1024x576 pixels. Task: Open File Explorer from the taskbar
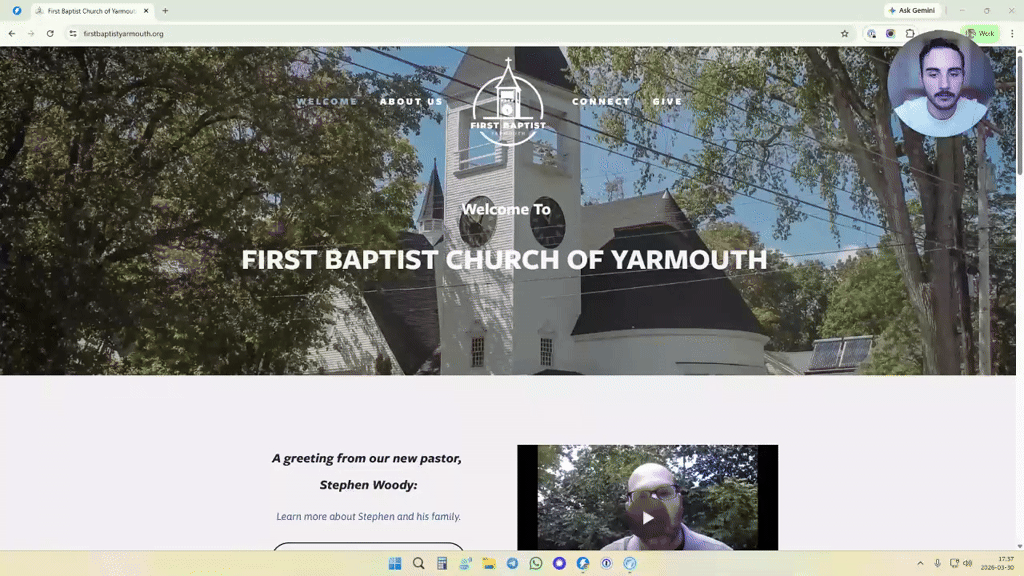(x=489, y=563)
